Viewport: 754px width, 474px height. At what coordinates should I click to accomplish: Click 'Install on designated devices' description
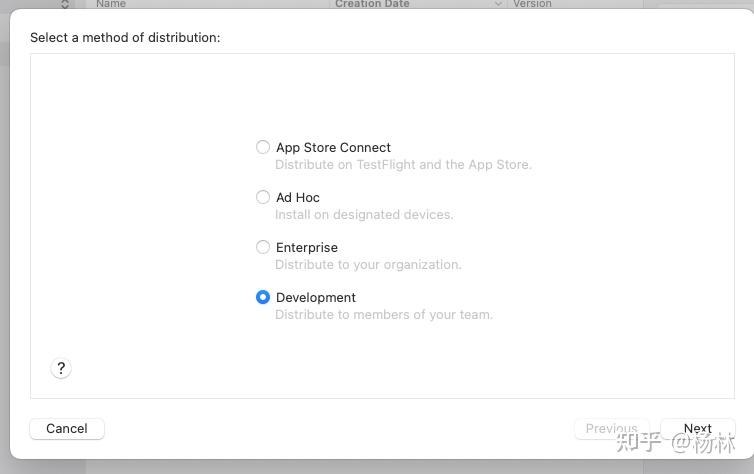[x=364, y=214]
